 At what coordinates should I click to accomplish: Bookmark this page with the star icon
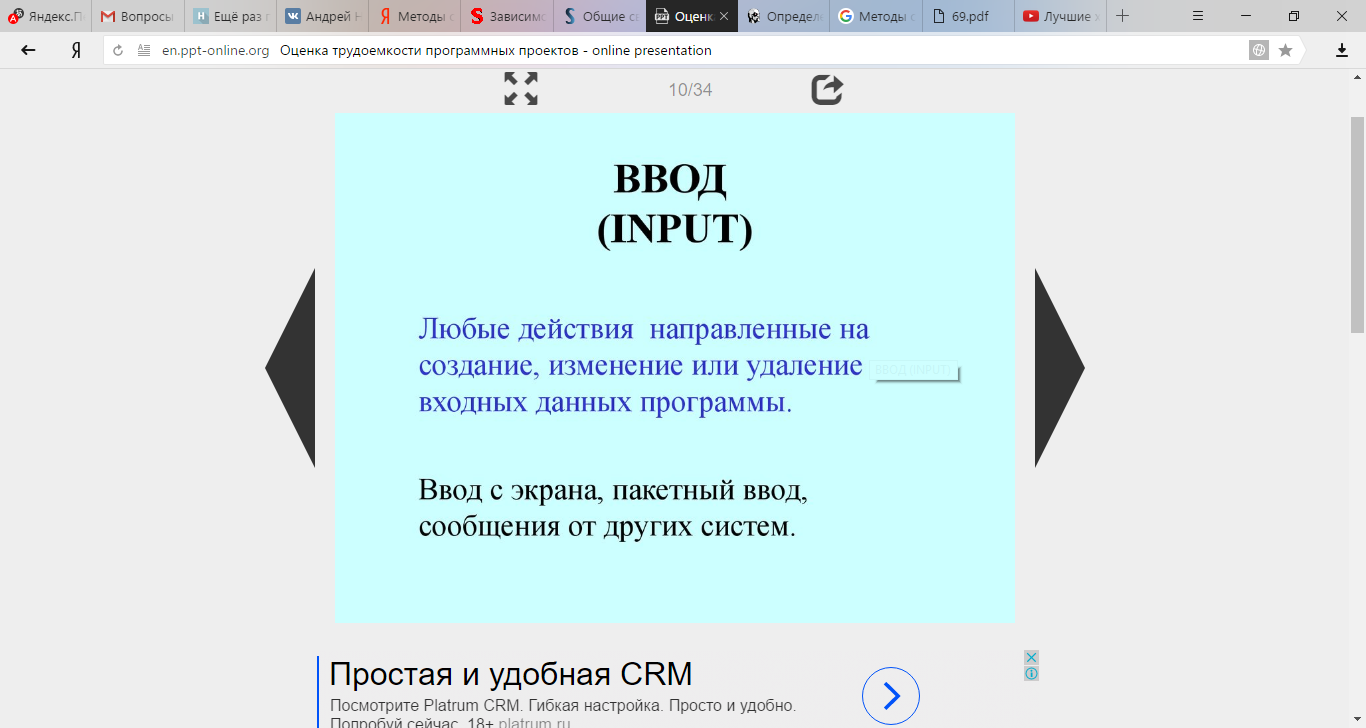[x=1286, y=50]
